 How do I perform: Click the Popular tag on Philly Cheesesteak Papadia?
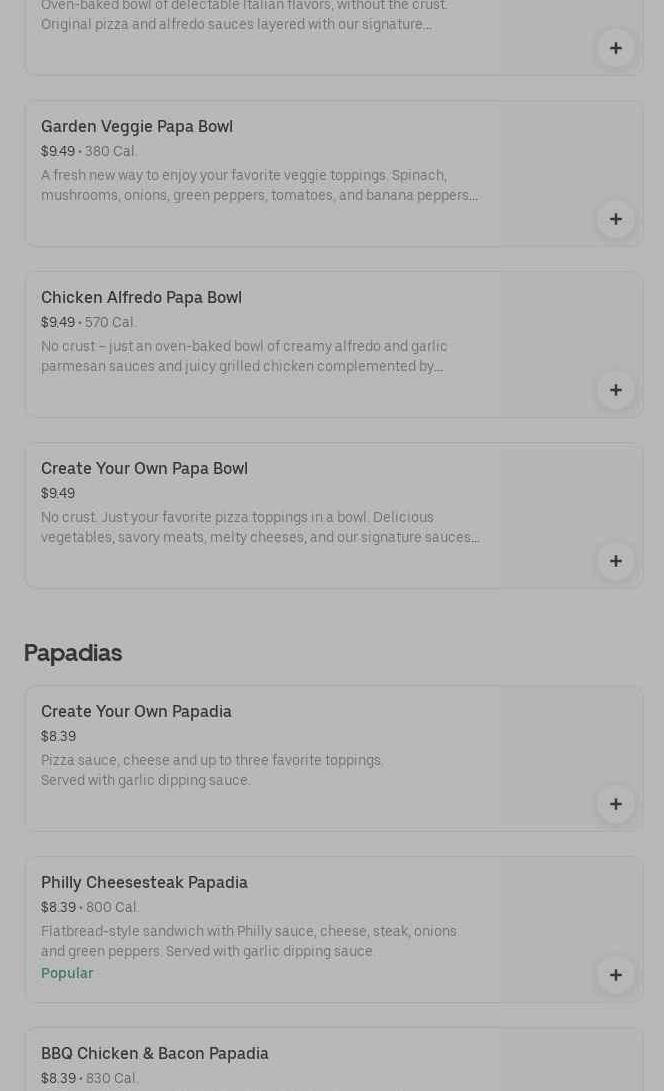click(x=67, y=973)
